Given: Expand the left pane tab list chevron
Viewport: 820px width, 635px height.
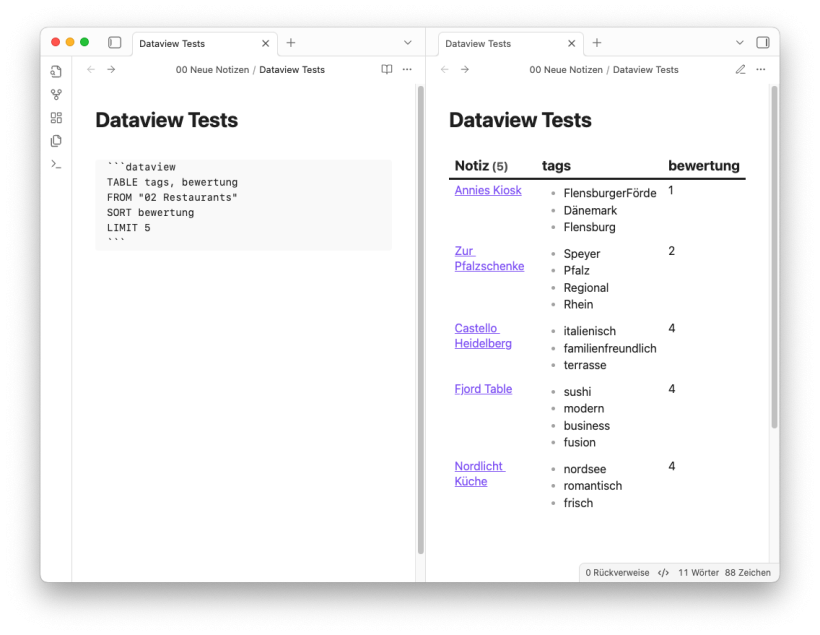Looking at the screenshot, I should click(408, 43).
